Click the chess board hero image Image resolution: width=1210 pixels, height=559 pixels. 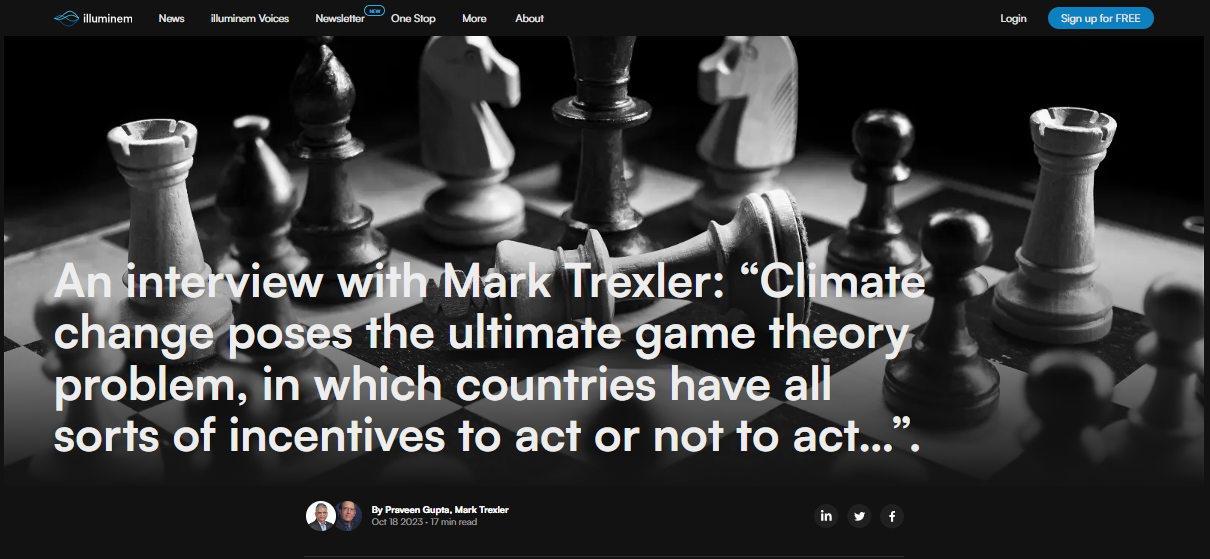(x=605, y=150)
